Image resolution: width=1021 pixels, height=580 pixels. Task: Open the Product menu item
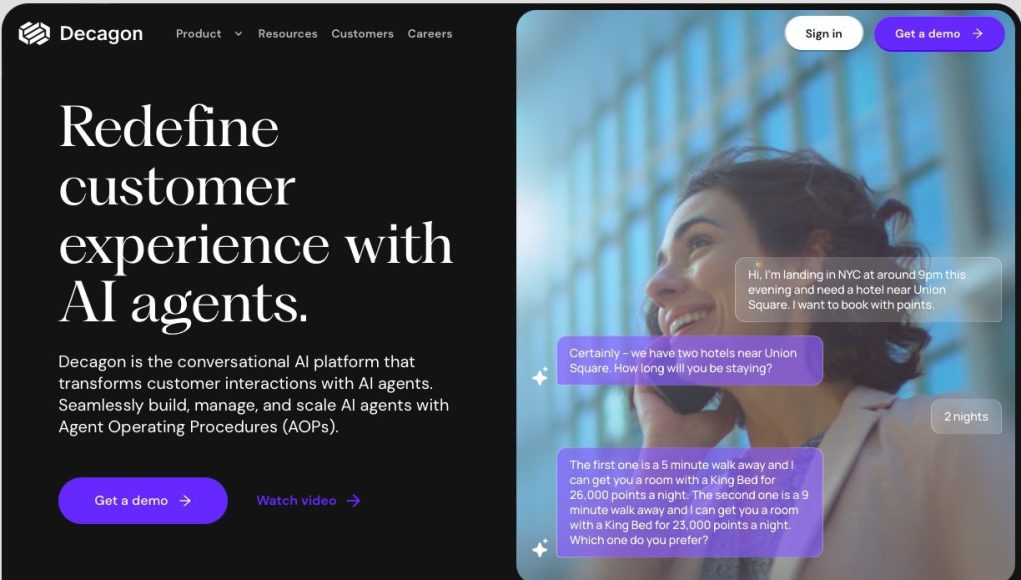(199, 34)
